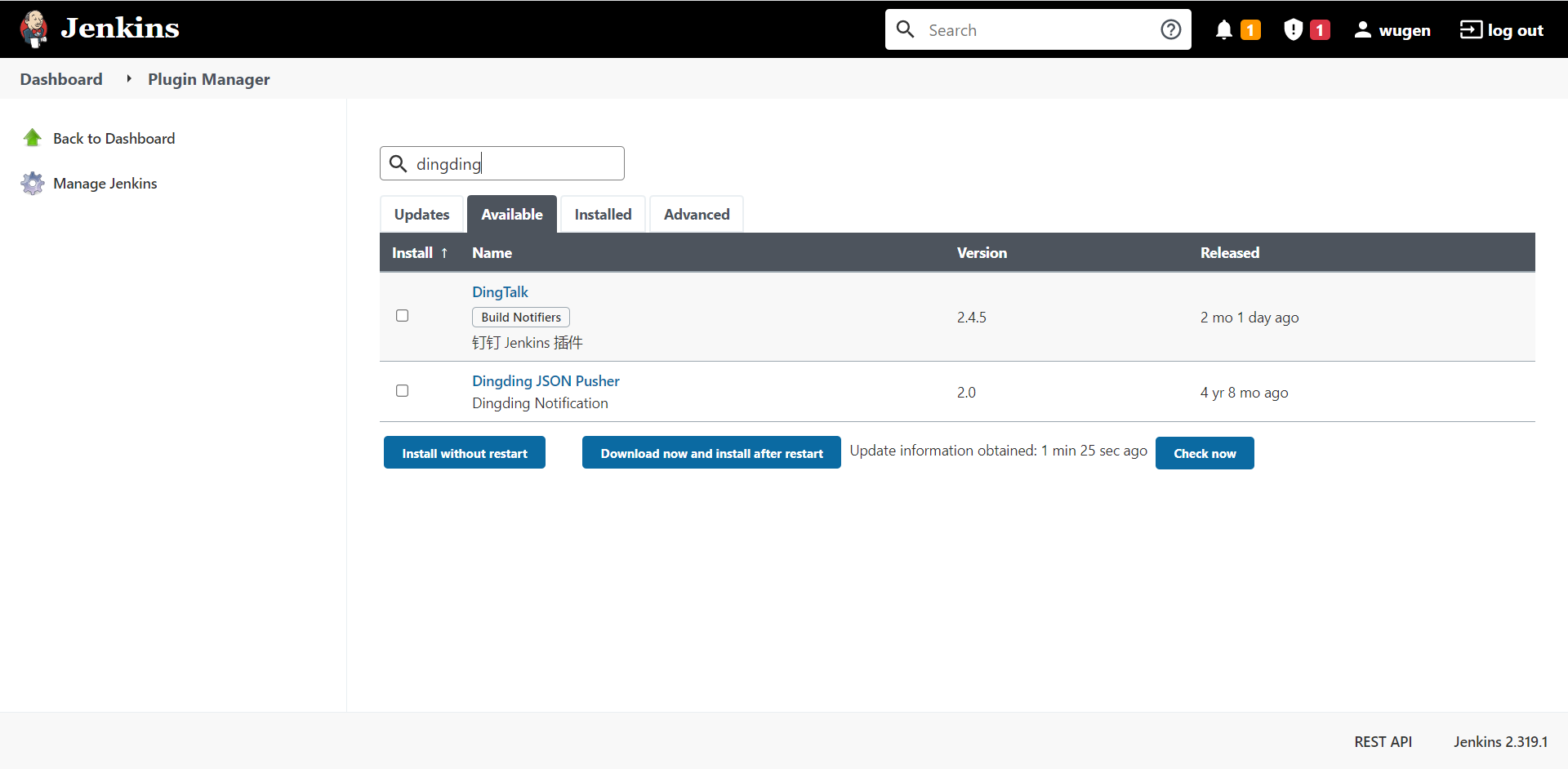The image size is (1568, 769).
Task: Click the header search magnifier icon
Action: point(905,29)
